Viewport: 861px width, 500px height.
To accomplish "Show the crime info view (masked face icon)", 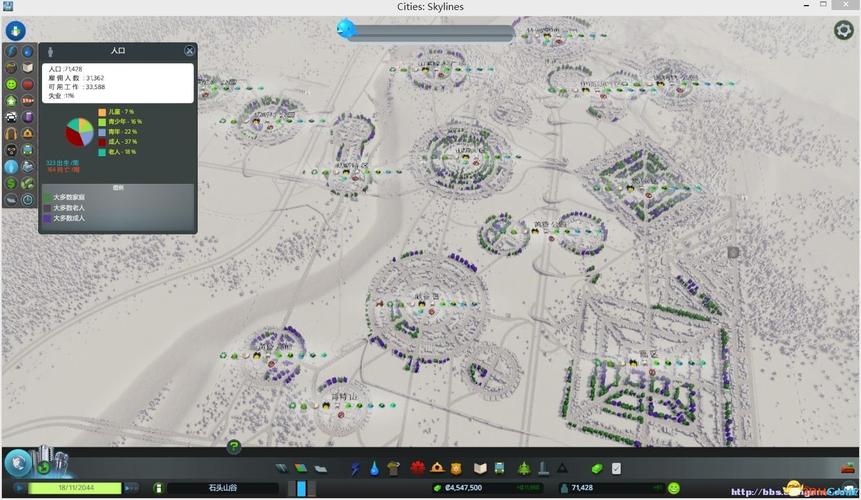I will (12, 150).
